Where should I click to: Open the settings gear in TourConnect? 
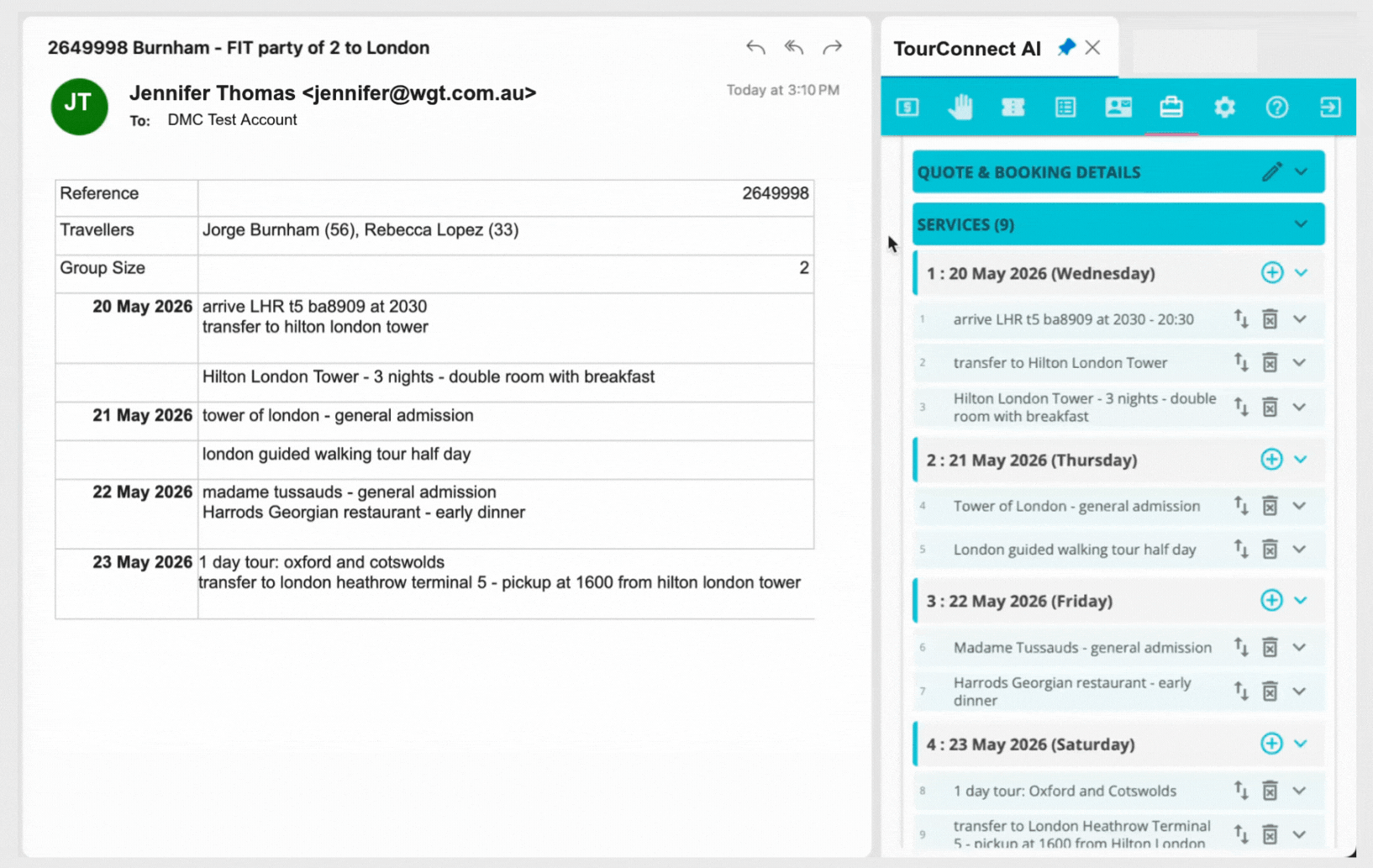[x=1224, y=108]
